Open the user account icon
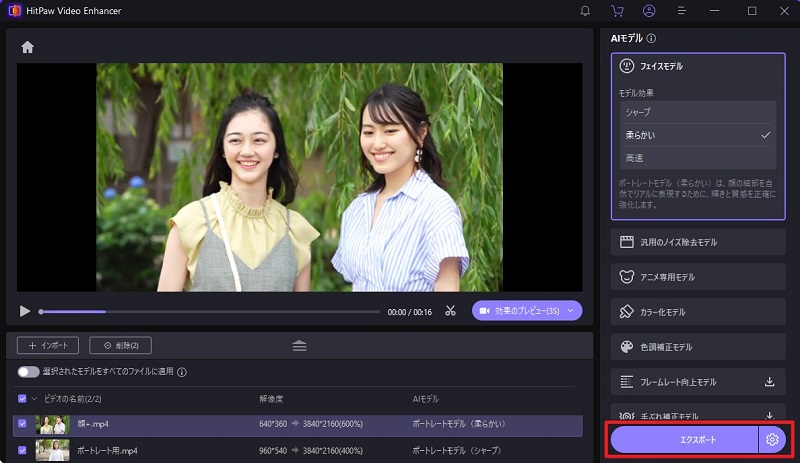Viewport: 800px width, 463px height. pos(649,11)
